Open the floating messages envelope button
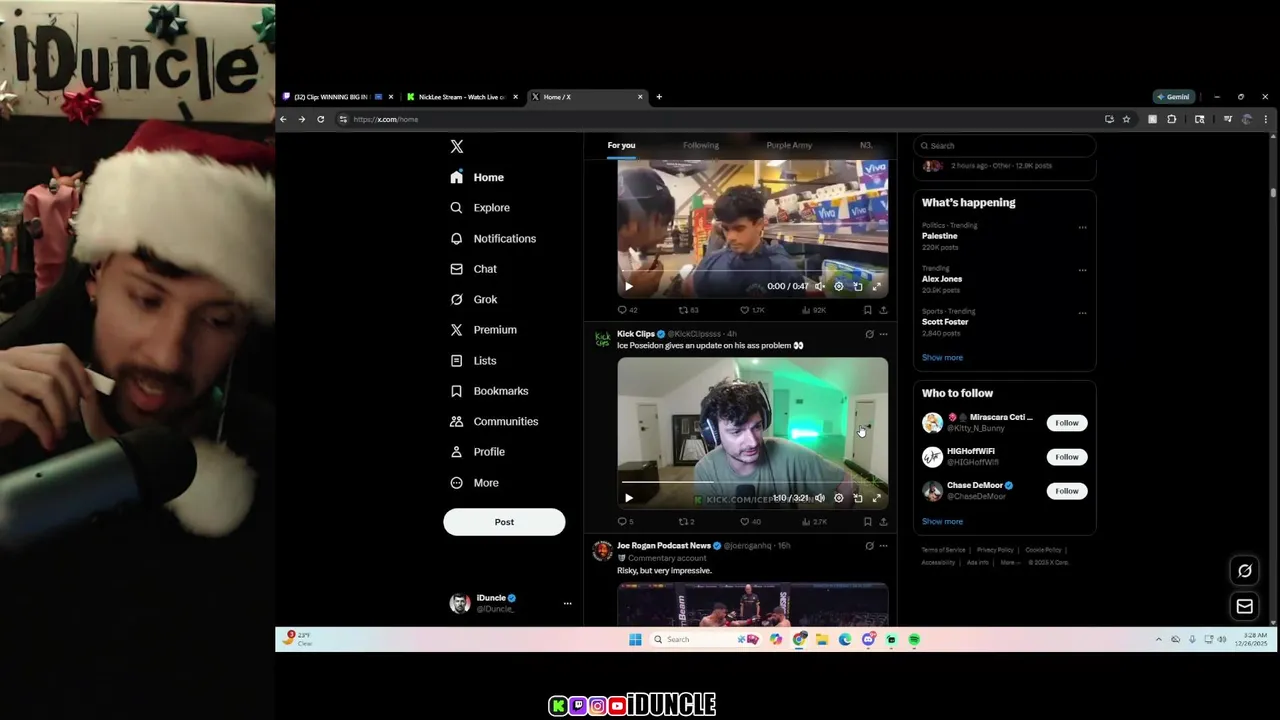1280x720 pixels. [x=1245, y=606]
